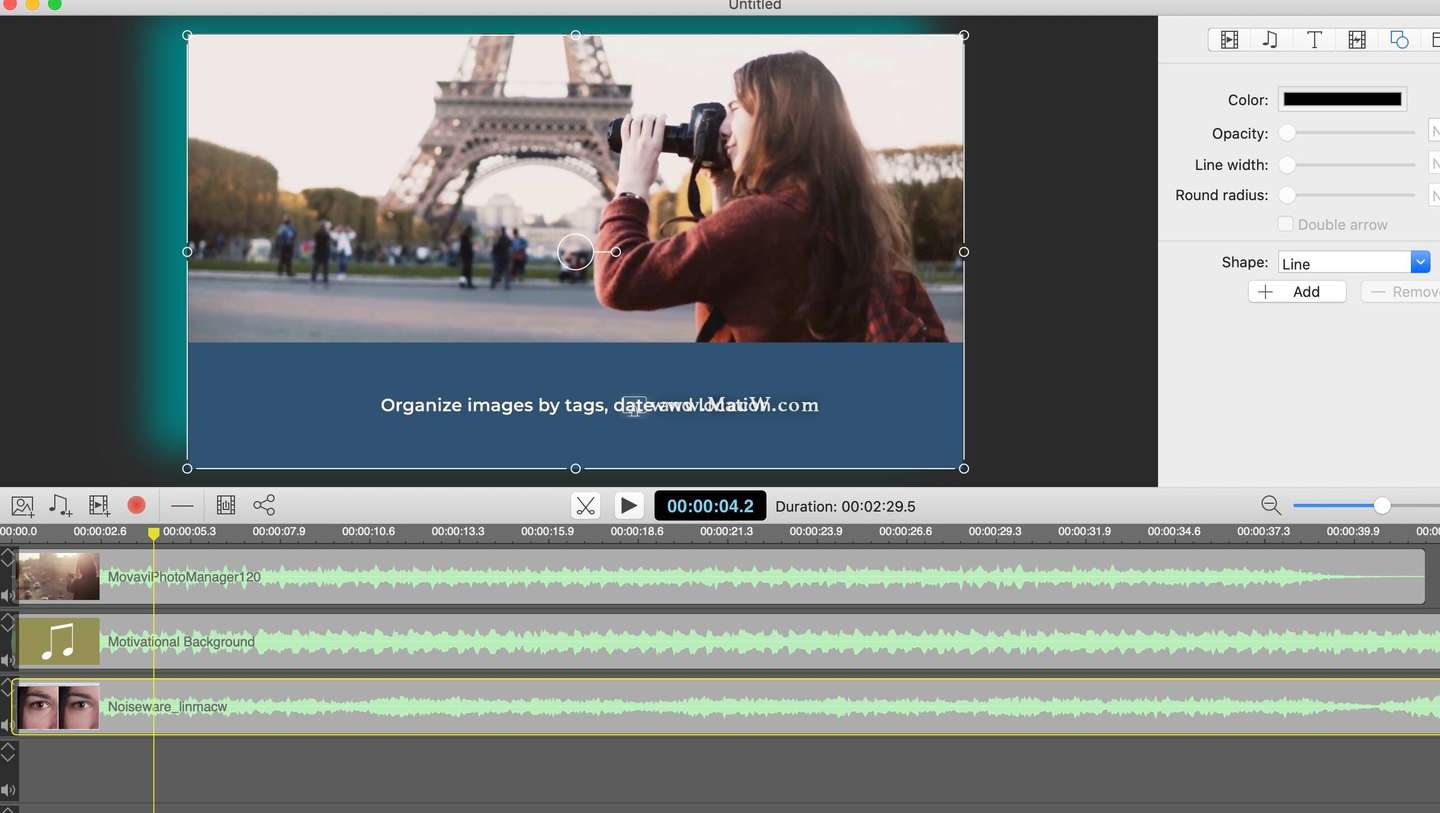Click the zoom out magnifier icon
The width and height of the screenshot is (1440, 813).
[1271, 506]
